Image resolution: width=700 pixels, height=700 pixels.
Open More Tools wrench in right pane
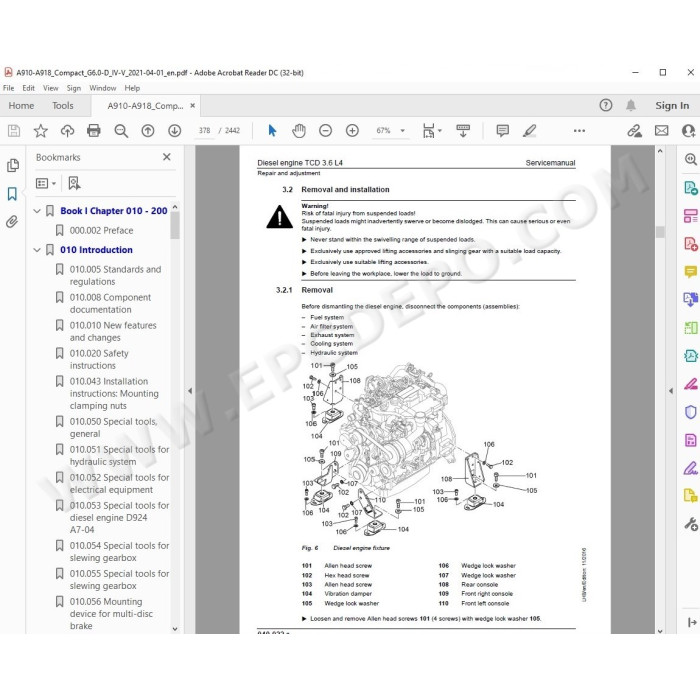point(691,524)
